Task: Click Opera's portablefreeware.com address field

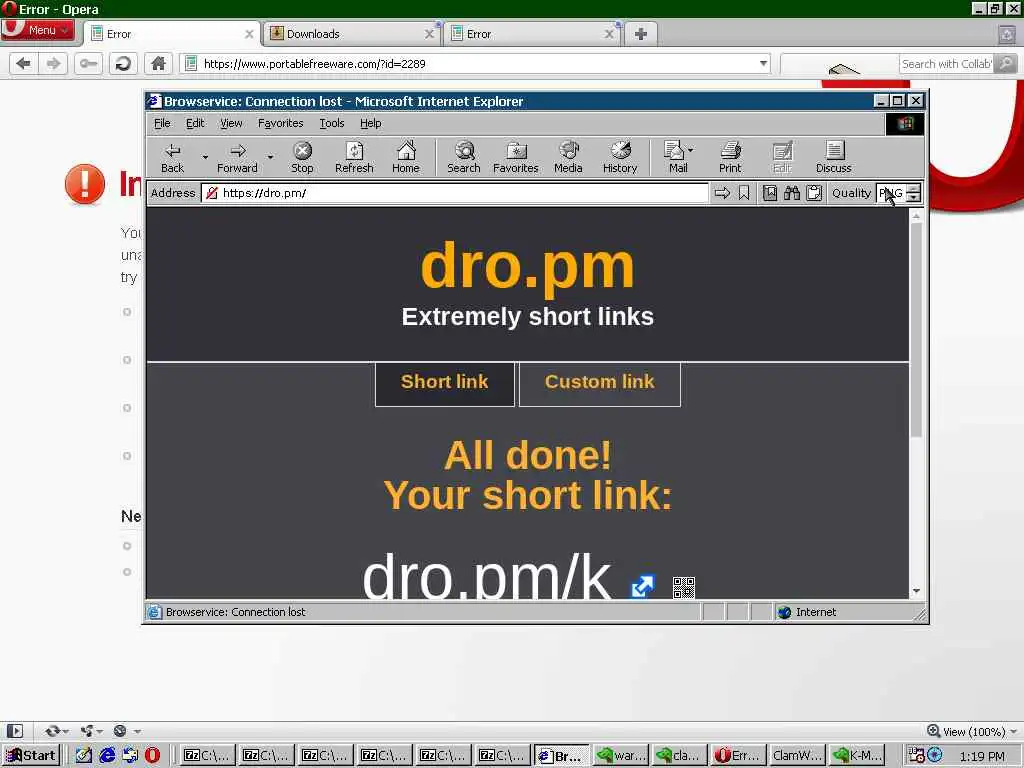Action: click(x=475, y=63)
